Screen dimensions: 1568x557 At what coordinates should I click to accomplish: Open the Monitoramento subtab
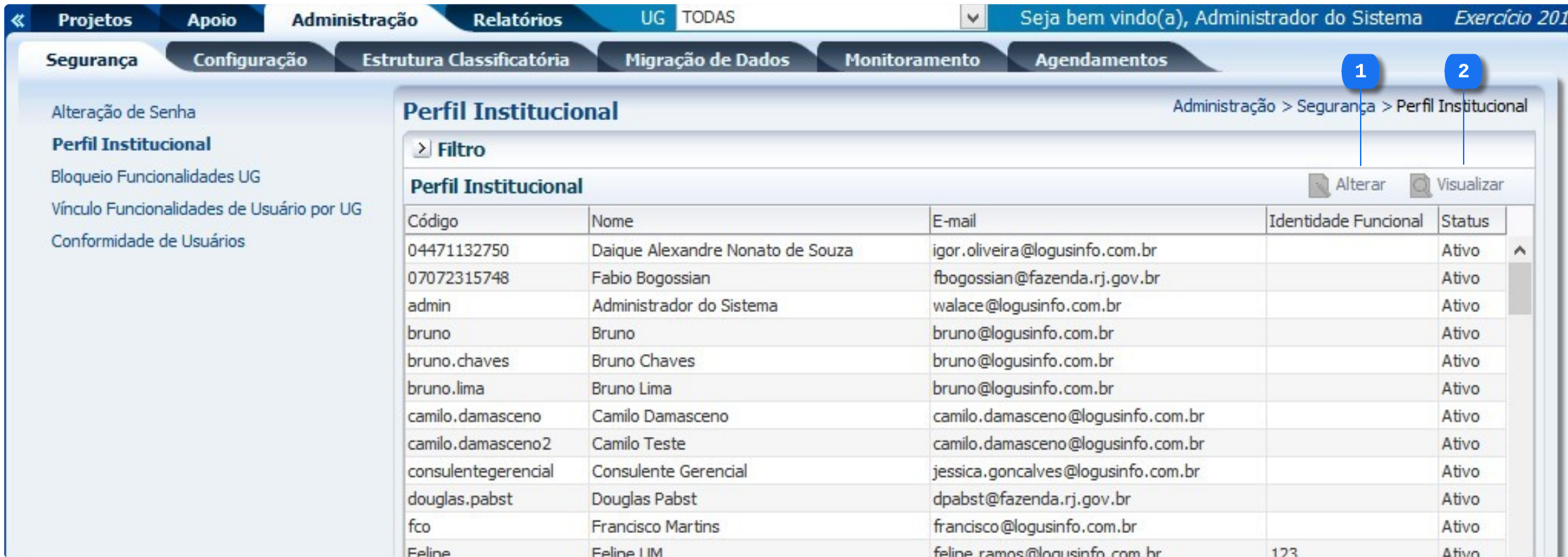[x=912, y=60]
